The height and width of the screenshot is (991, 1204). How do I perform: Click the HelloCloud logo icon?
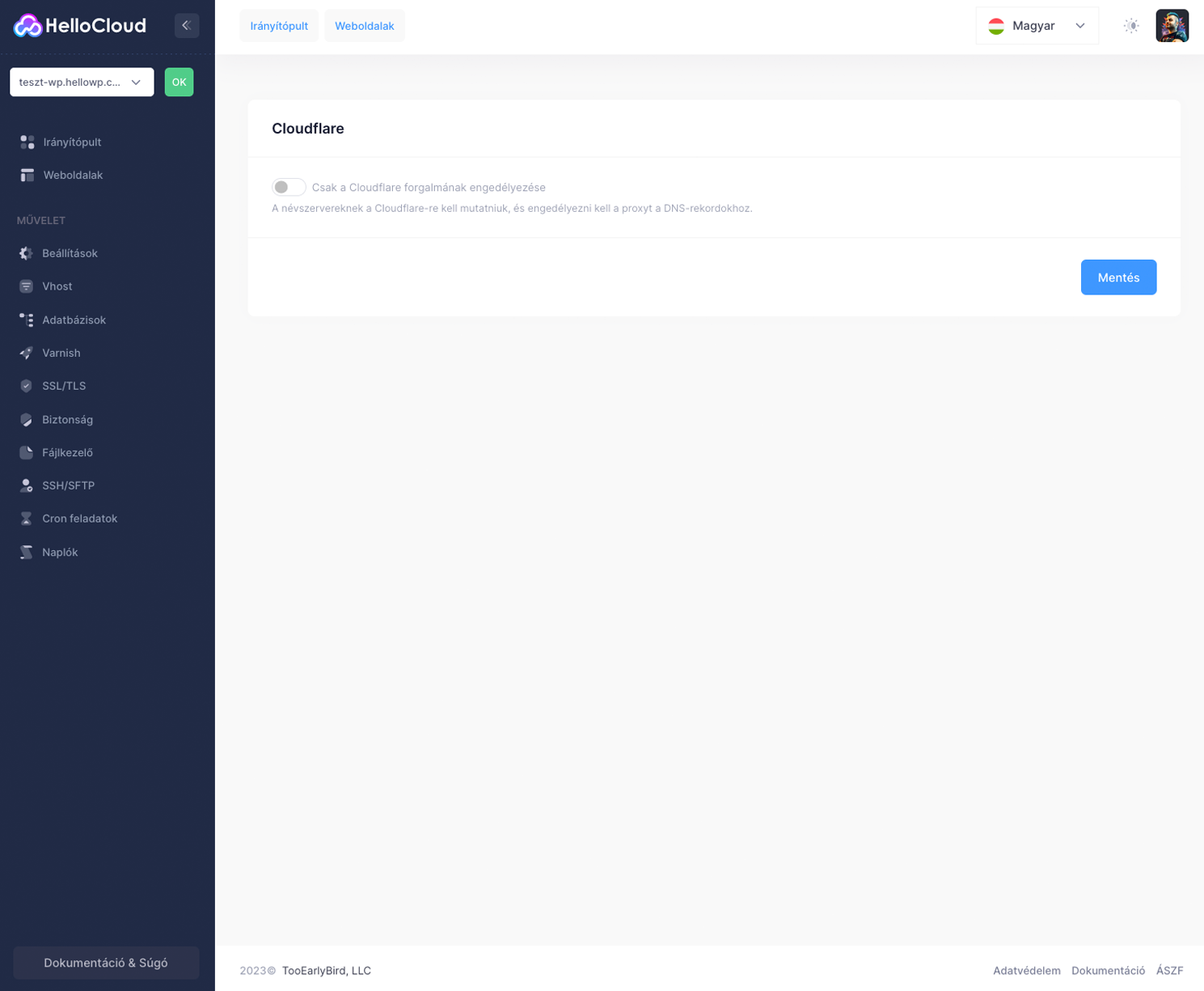pyautogui.click(x=27, y=26)
